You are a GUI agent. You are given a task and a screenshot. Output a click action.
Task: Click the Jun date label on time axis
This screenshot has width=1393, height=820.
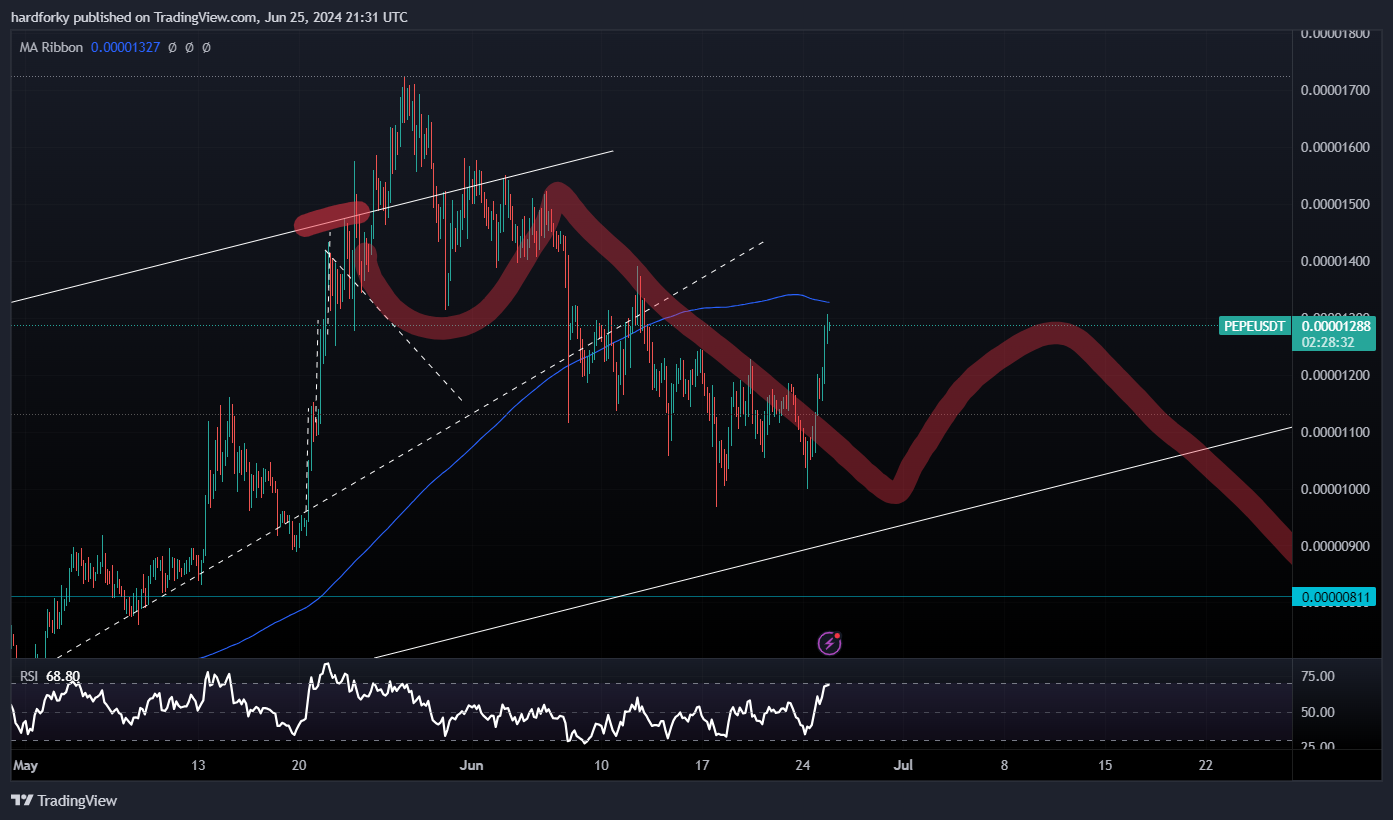point(473,766)
